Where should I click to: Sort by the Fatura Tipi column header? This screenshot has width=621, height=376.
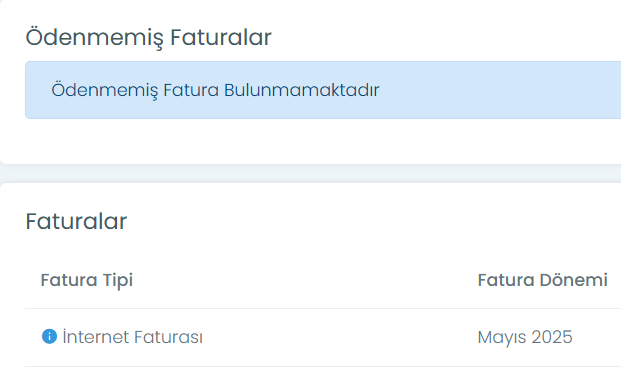click(x=87, y=280)
